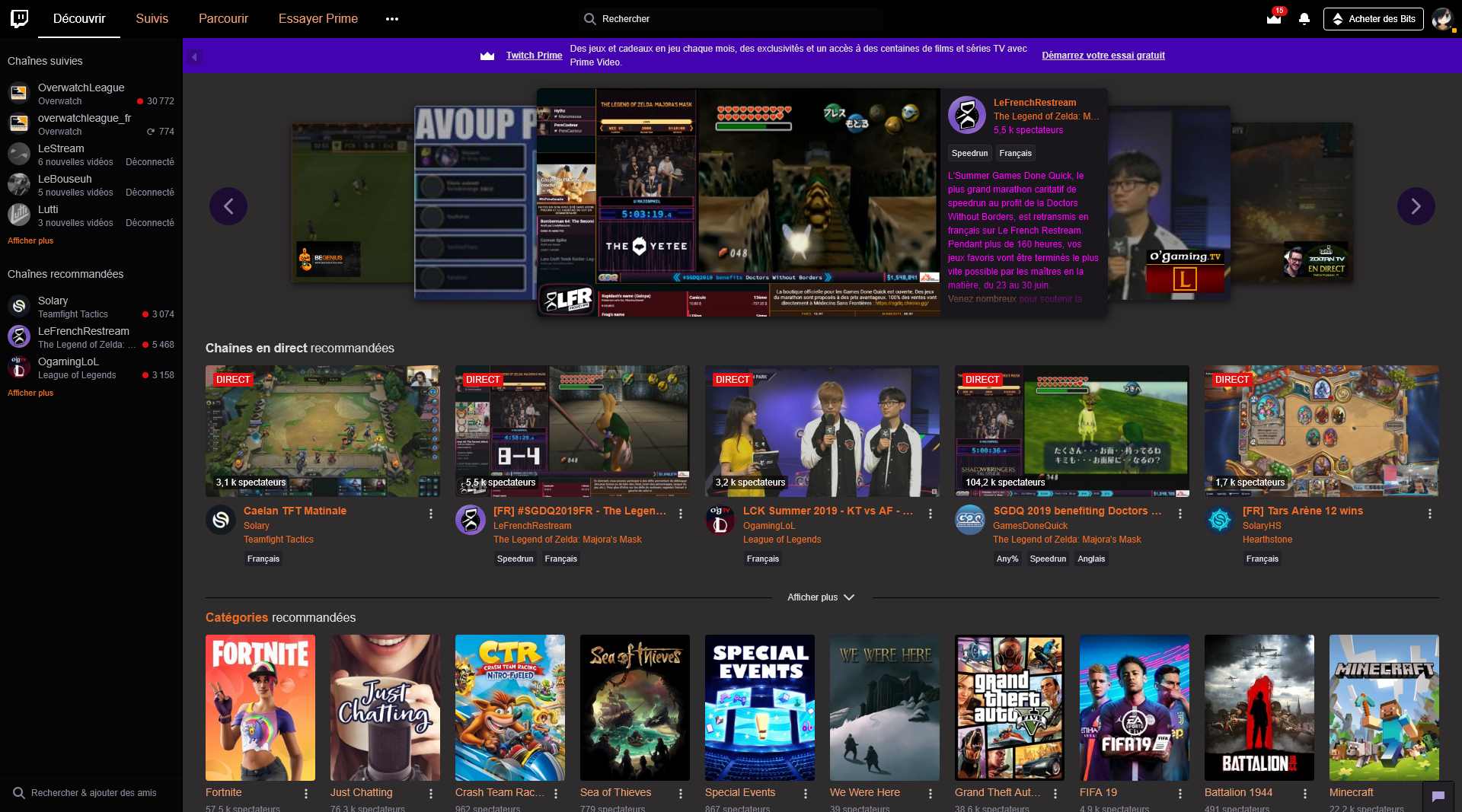
Task: Open the Just Chatting category cover
Action: (x=385, y=708)
